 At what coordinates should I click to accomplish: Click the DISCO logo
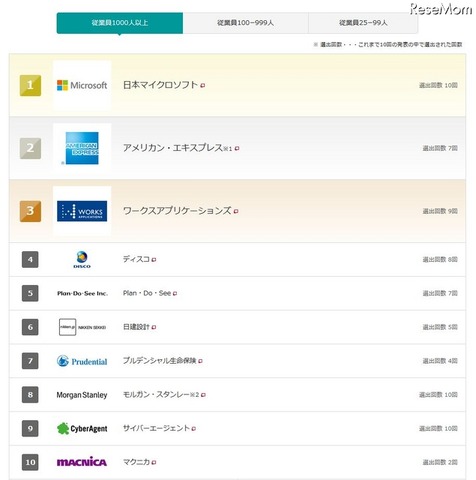[82, 260]
